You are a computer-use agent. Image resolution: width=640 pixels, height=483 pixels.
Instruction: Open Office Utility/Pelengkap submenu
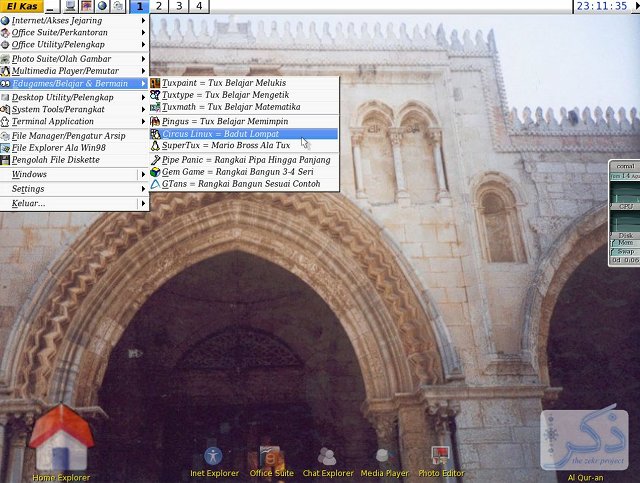click(x=74, y=45)
